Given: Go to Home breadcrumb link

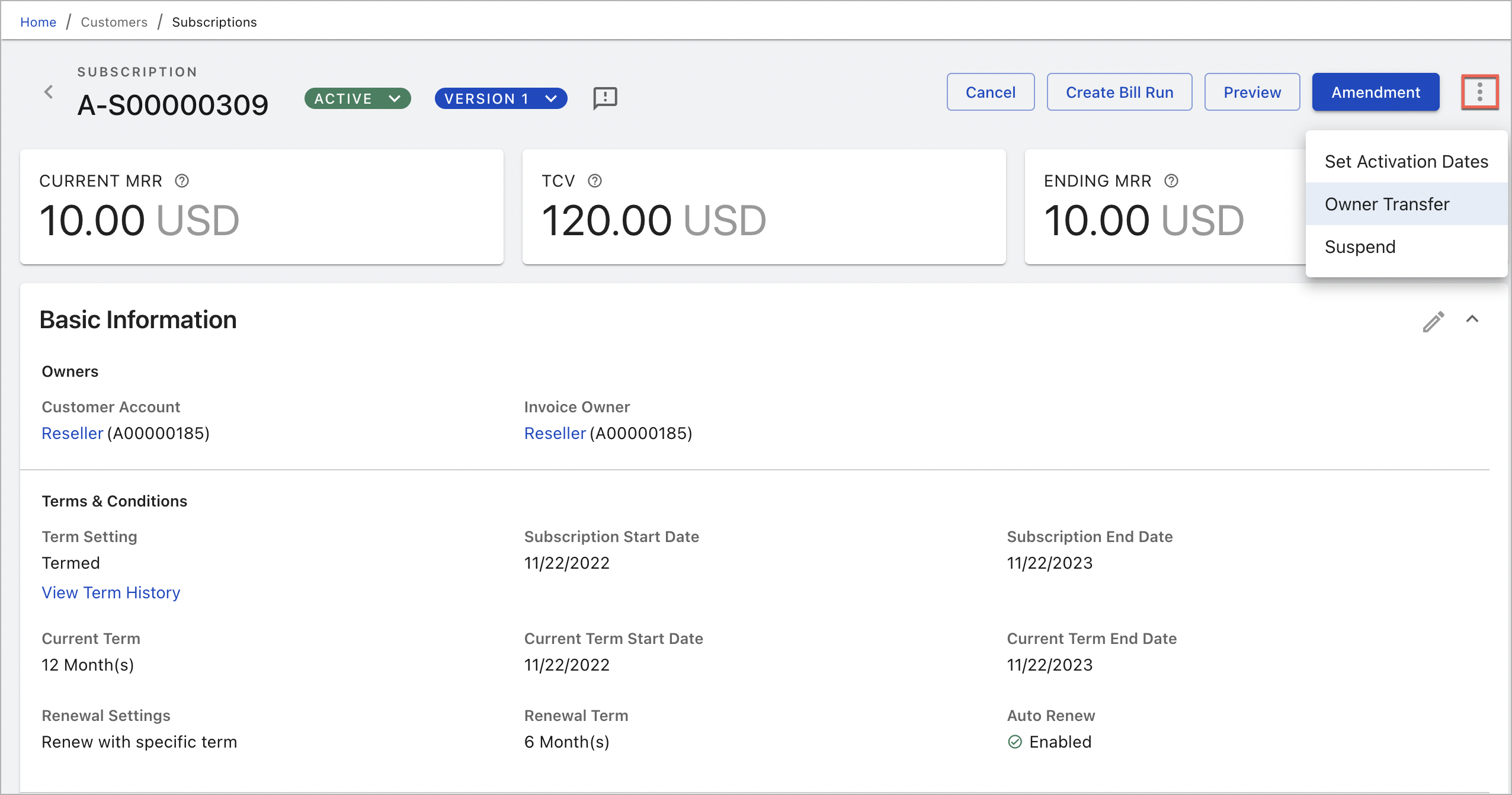Looking at the screenshot, I should click(x=38, y=22).
